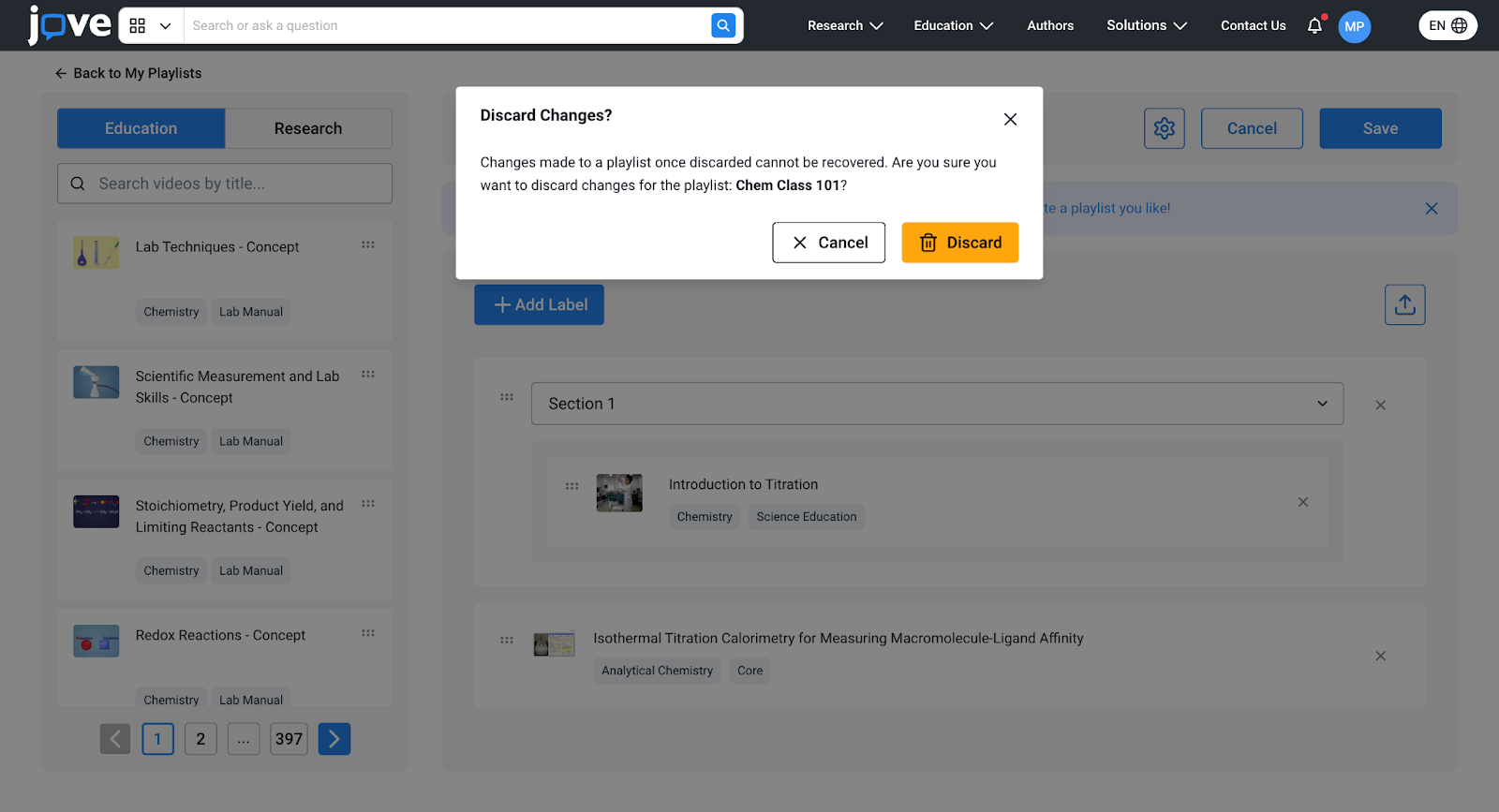Grab the drag handle for Lab Techniques - Concept
Image resolution: width=1499 pixels, height=812 pixels.
tap(368, 244)
